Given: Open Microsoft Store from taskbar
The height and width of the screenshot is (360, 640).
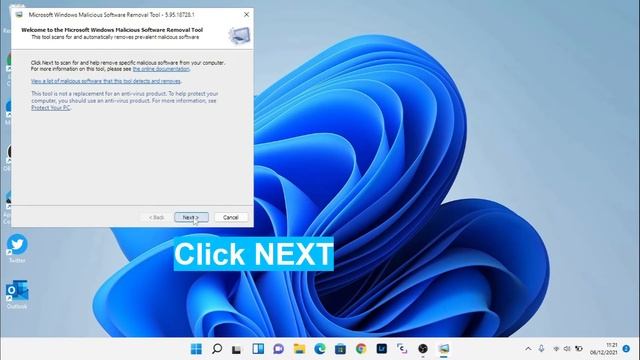Looking at the screenshot, I should (x=340, y=349).
